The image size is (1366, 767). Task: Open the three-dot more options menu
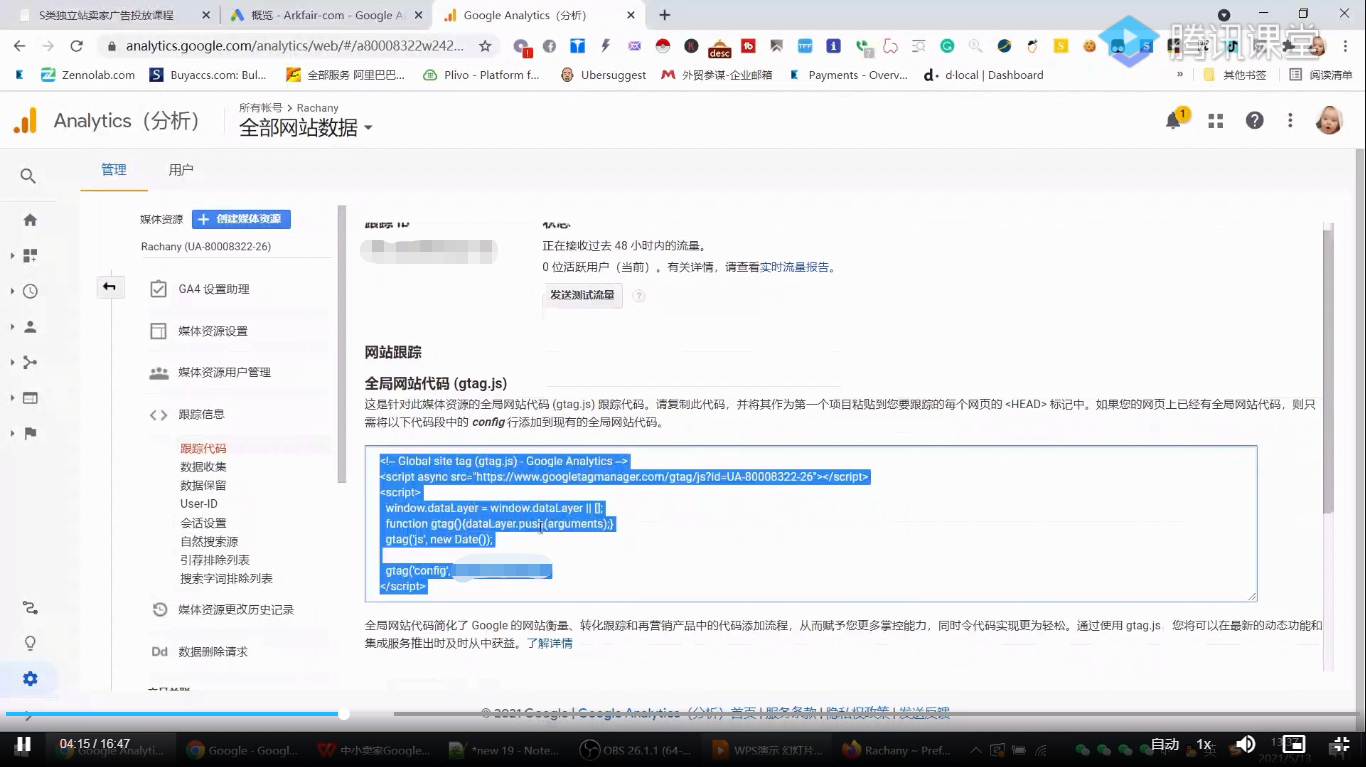point(1290,120)
